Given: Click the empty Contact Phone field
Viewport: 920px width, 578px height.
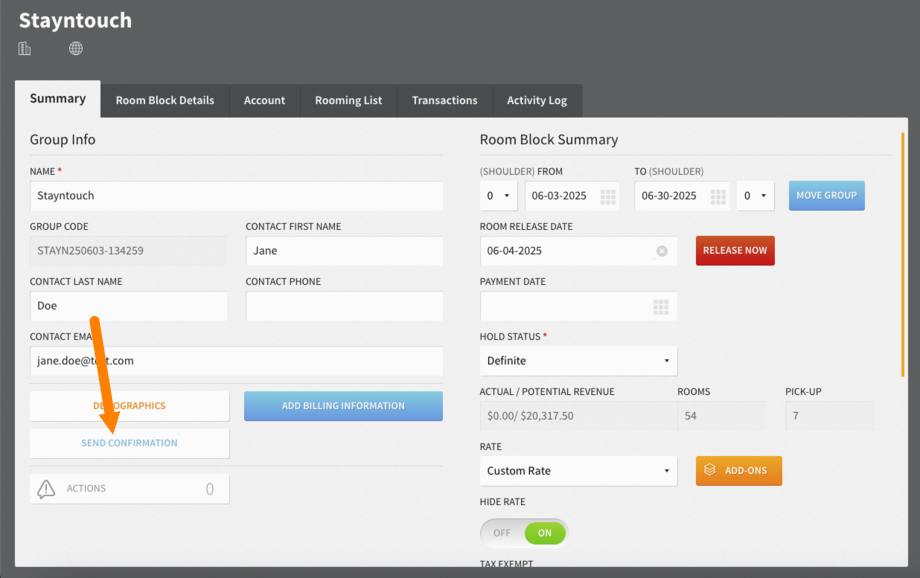Looking at the screenshot, I should coord(344,306).
